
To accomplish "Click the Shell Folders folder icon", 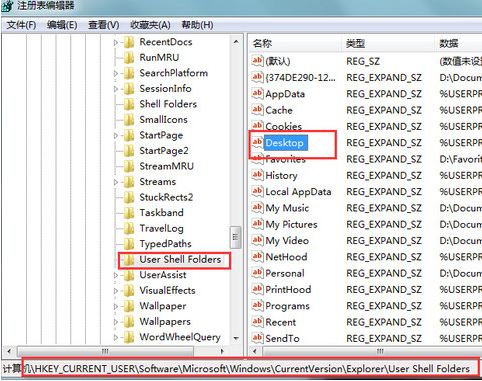I will click(129, 104).
